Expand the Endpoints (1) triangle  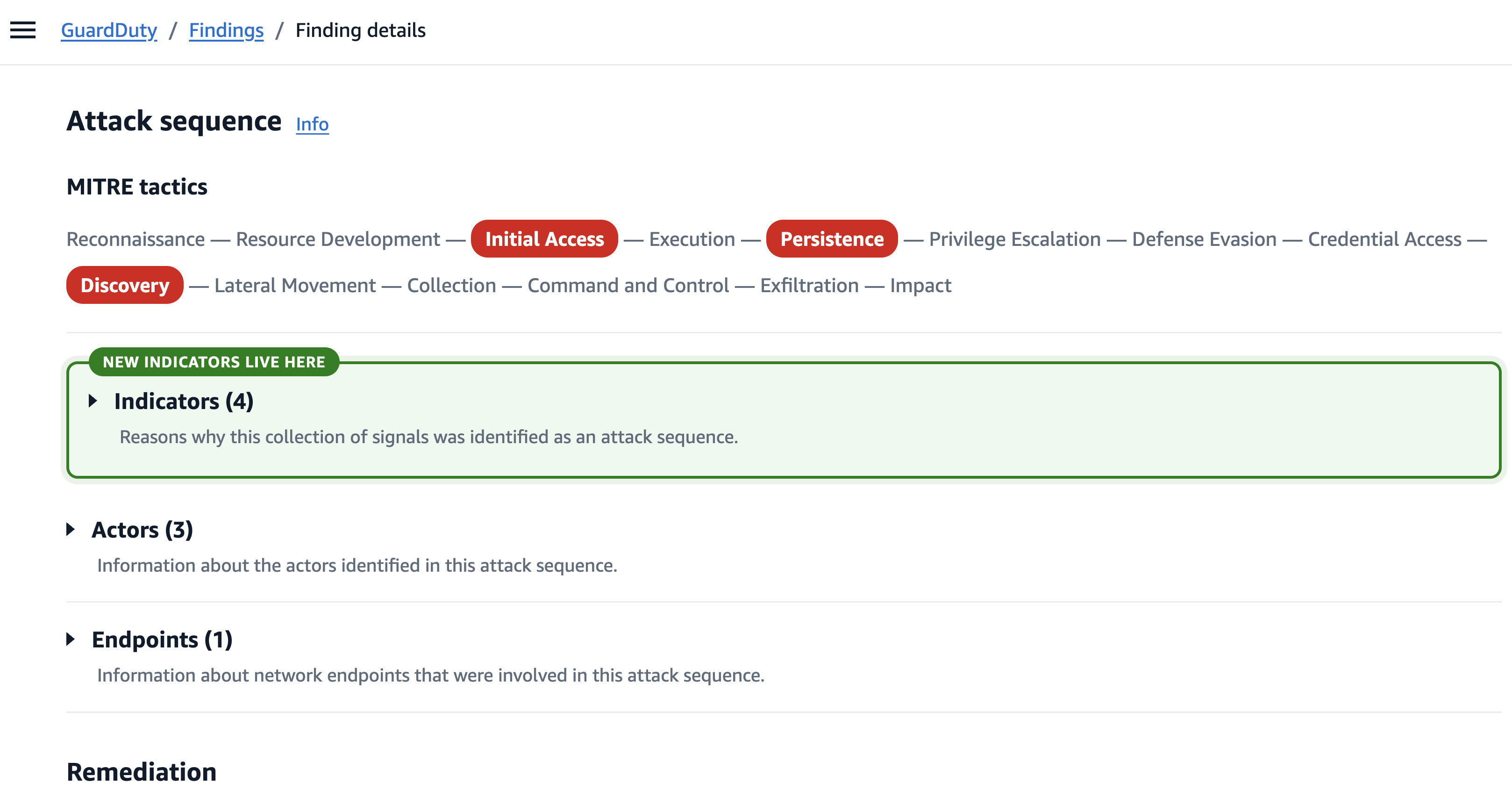coord(71,639)
